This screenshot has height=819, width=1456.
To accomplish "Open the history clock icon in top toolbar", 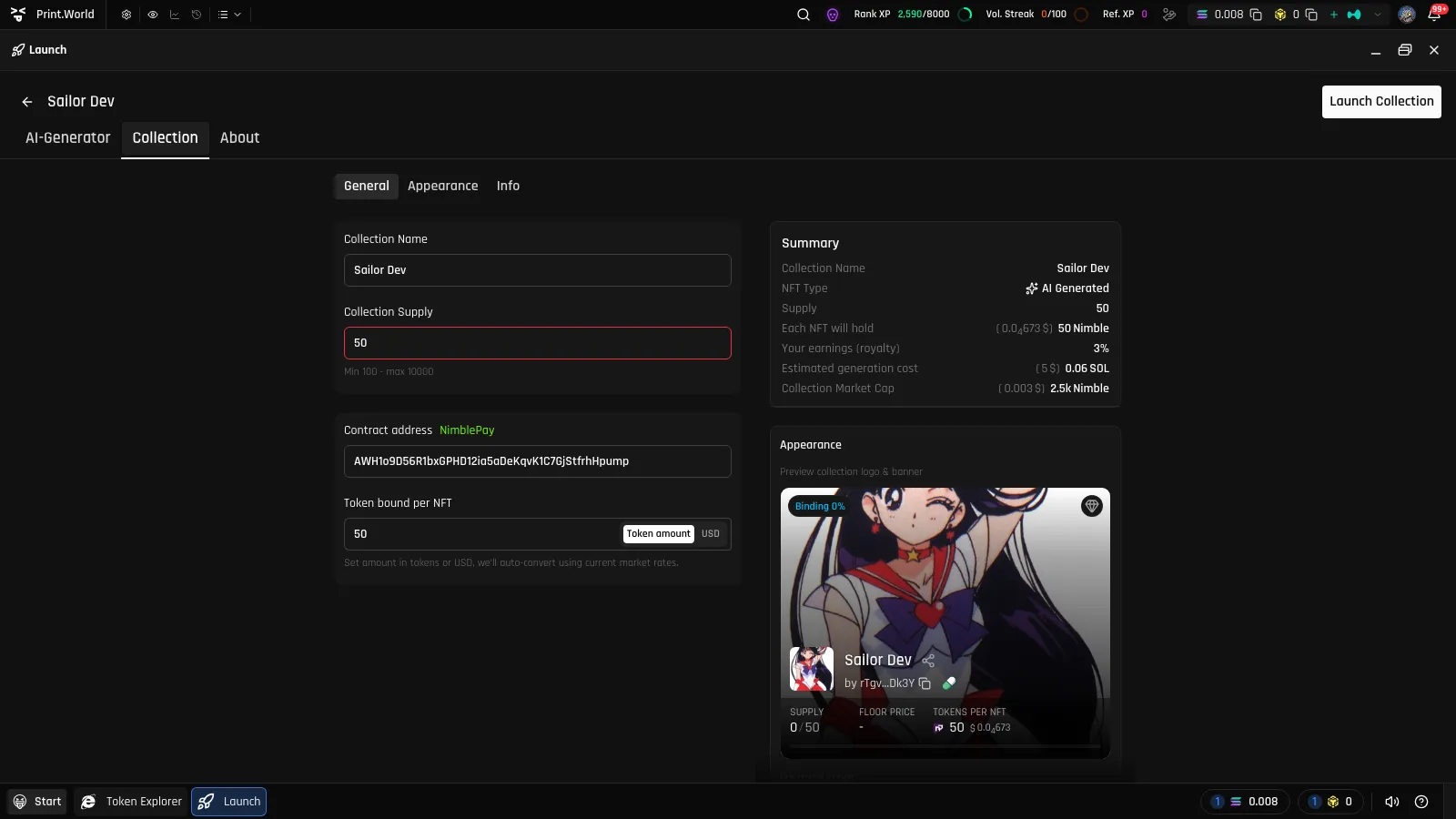I will tap(197, 15).
